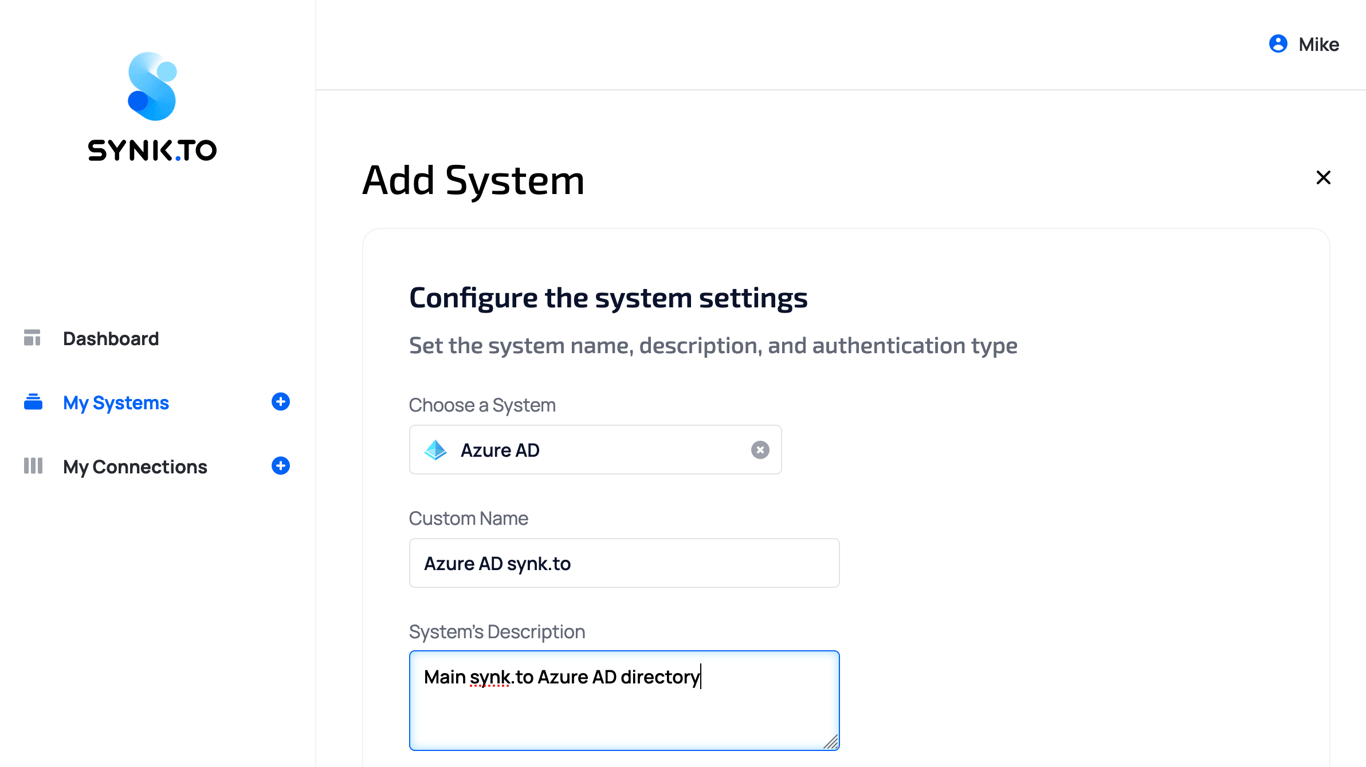
Task: Navigate to My Connections
Action: [135, 467]
